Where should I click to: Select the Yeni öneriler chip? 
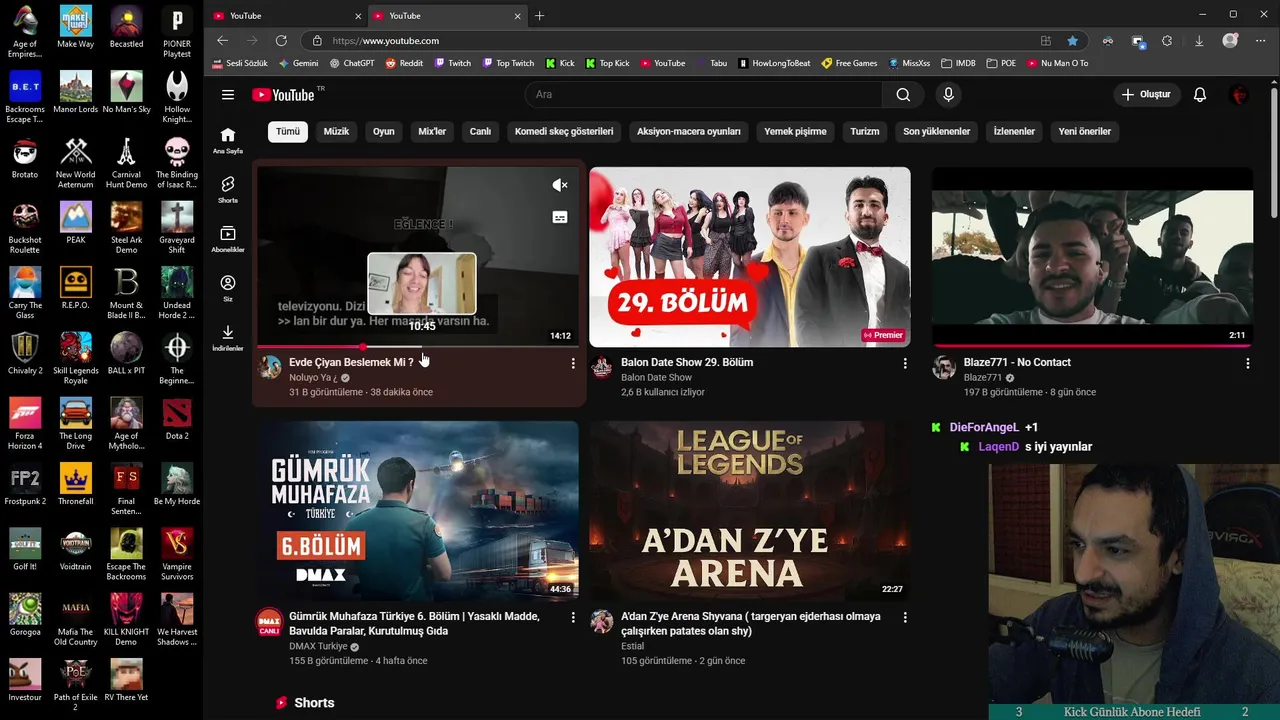click(x=1085, y=131)
